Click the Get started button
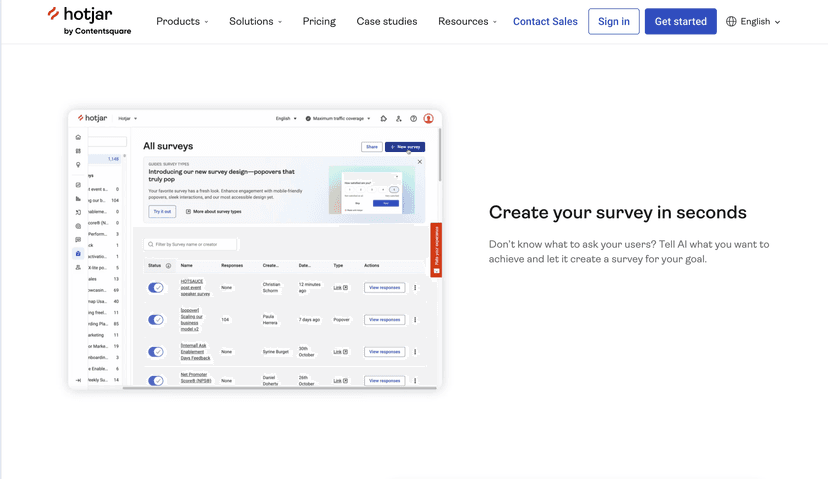The height and width of the screenshot is (479, 828). click(x=680, y=22)
